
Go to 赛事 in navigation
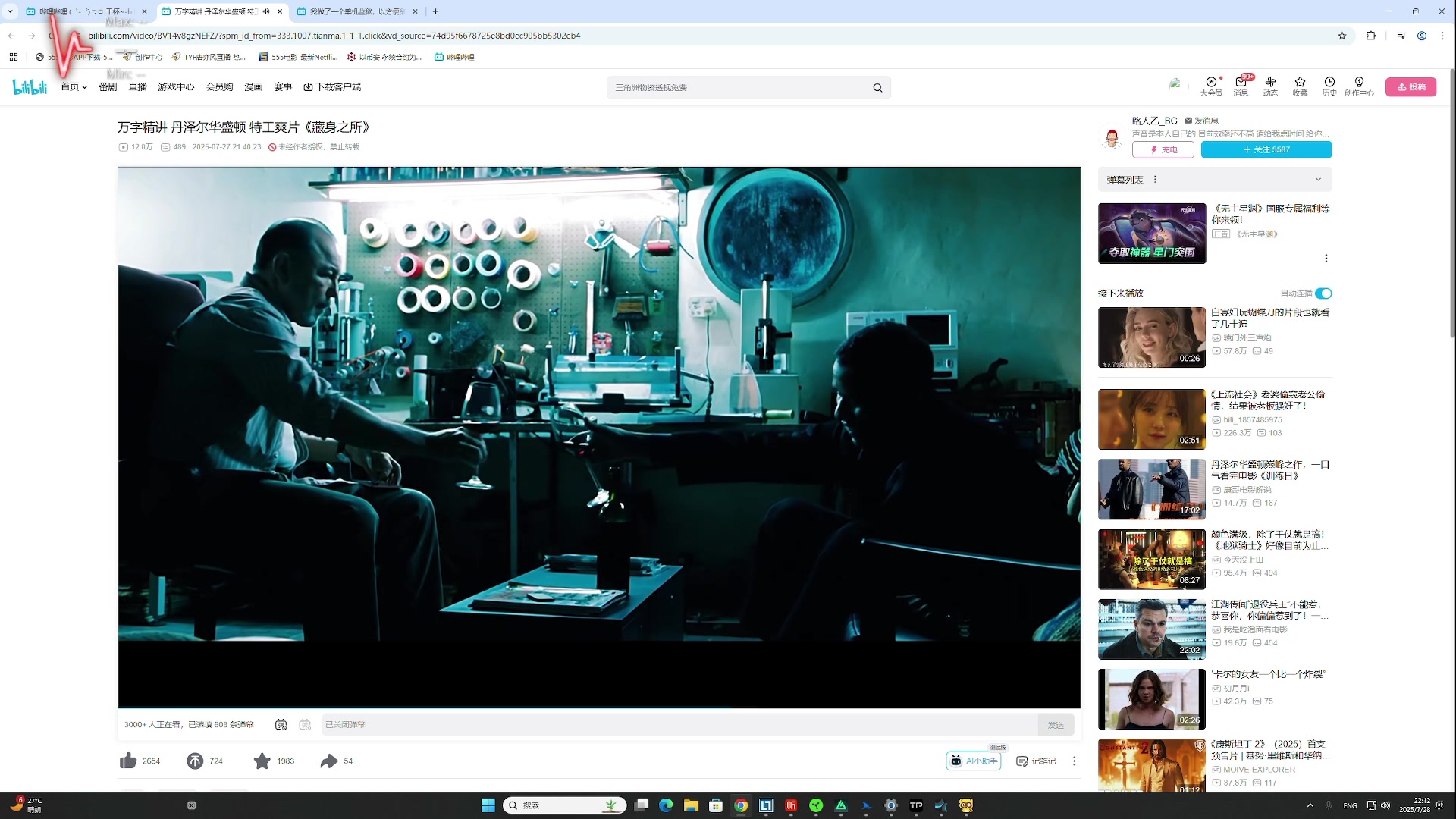pyautogui.click(x=283, y=87)
